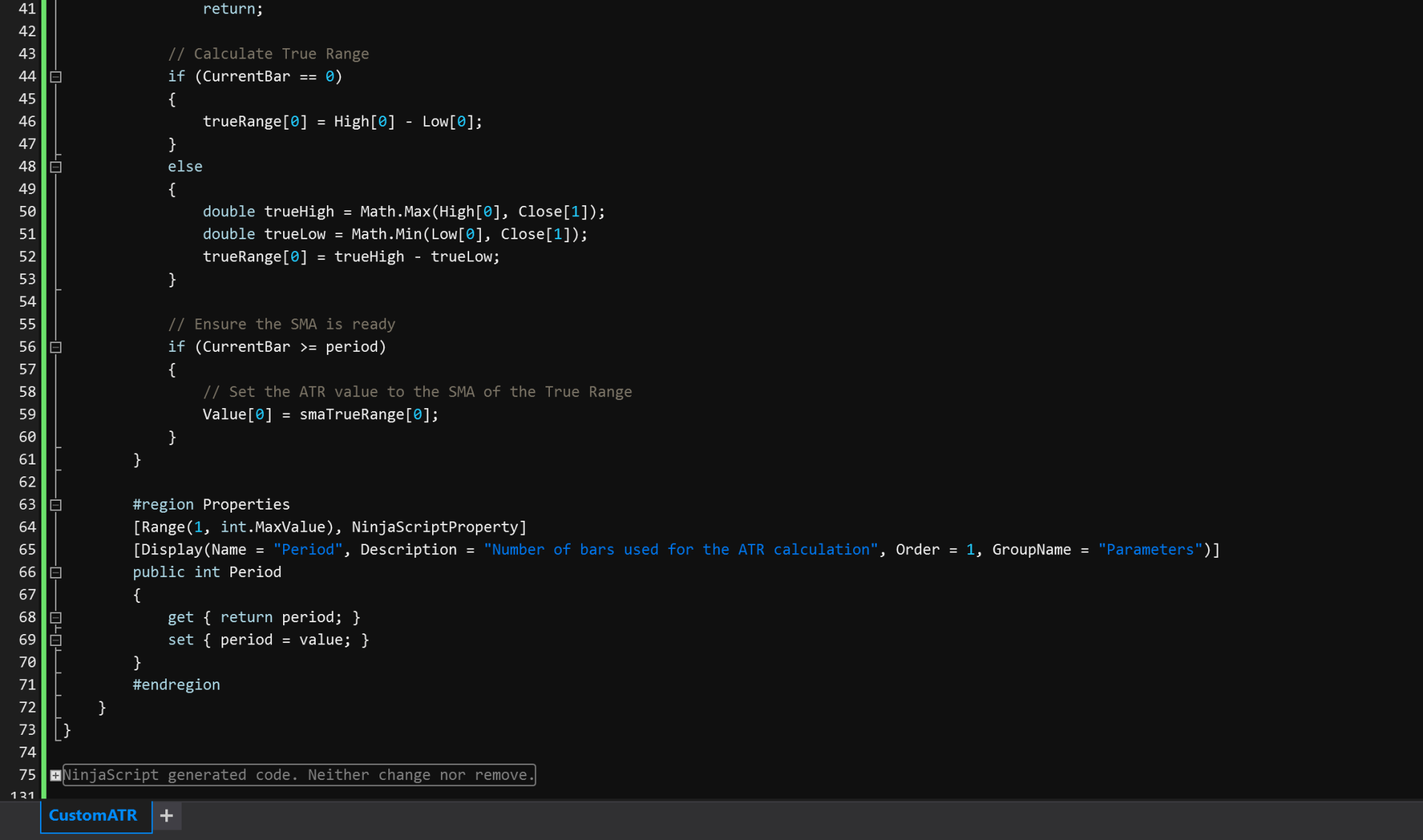Click the "Parameters" GroupName string
1423x840 pixels.
(x=1150, y=550)
